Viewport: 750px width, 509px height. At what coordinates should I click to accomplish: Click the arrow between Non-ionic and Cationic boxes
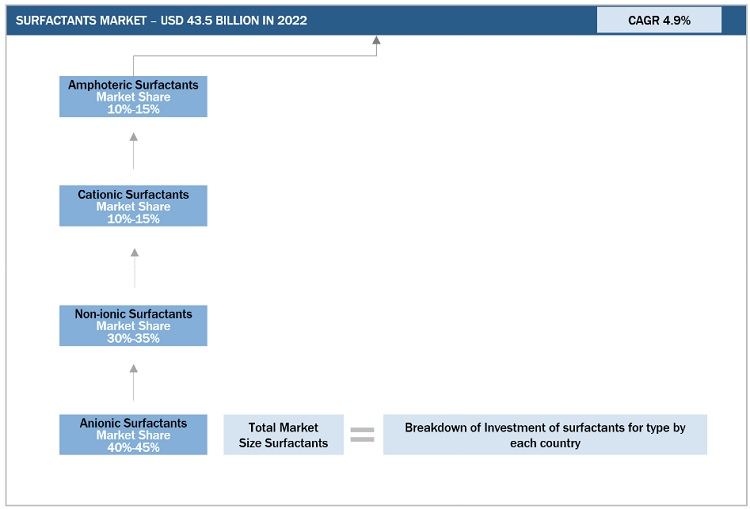[x=134, y=267]
